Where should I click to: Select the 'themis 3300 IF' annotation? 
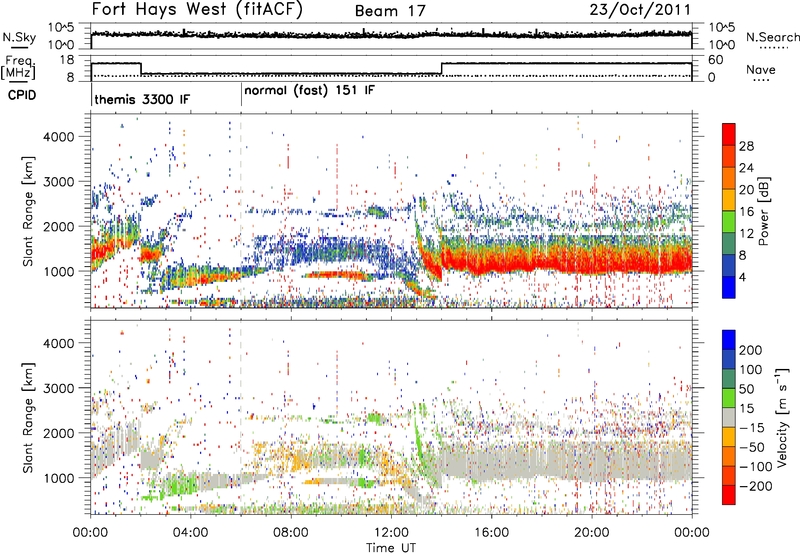142,99
